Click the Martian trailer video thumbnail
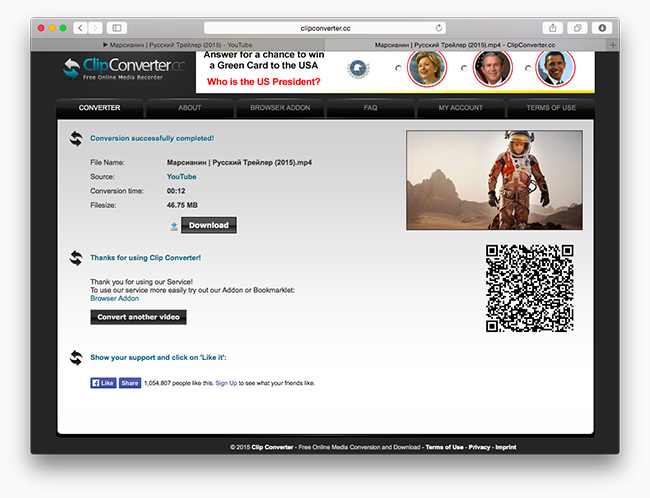The image size is (650, 498). 494,180
